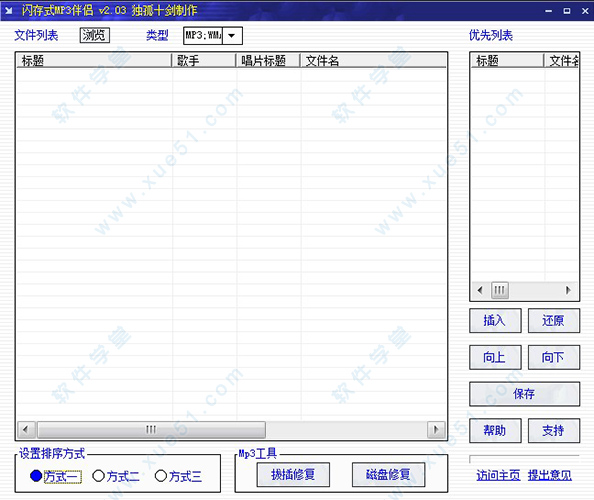
Task: Click the 磁盘修复 disk repair button
Action: 388,475
